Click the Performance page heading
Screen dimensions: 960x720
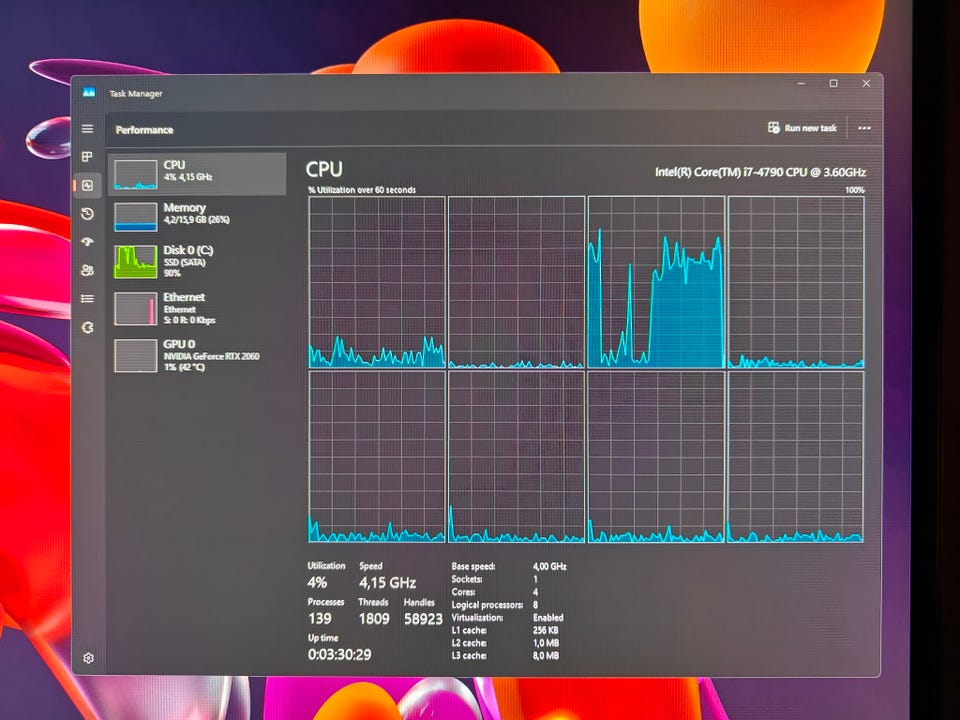pos(144,130)
